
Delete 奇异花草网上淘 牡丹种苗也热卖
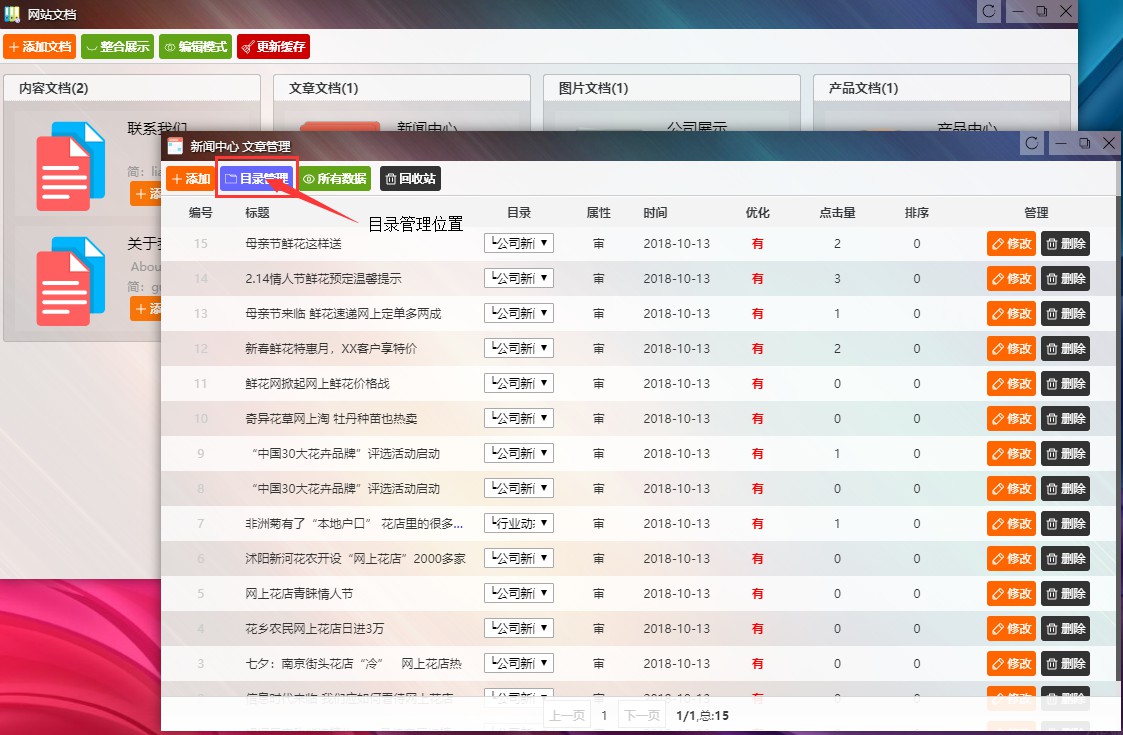[x=1066, y=418]
